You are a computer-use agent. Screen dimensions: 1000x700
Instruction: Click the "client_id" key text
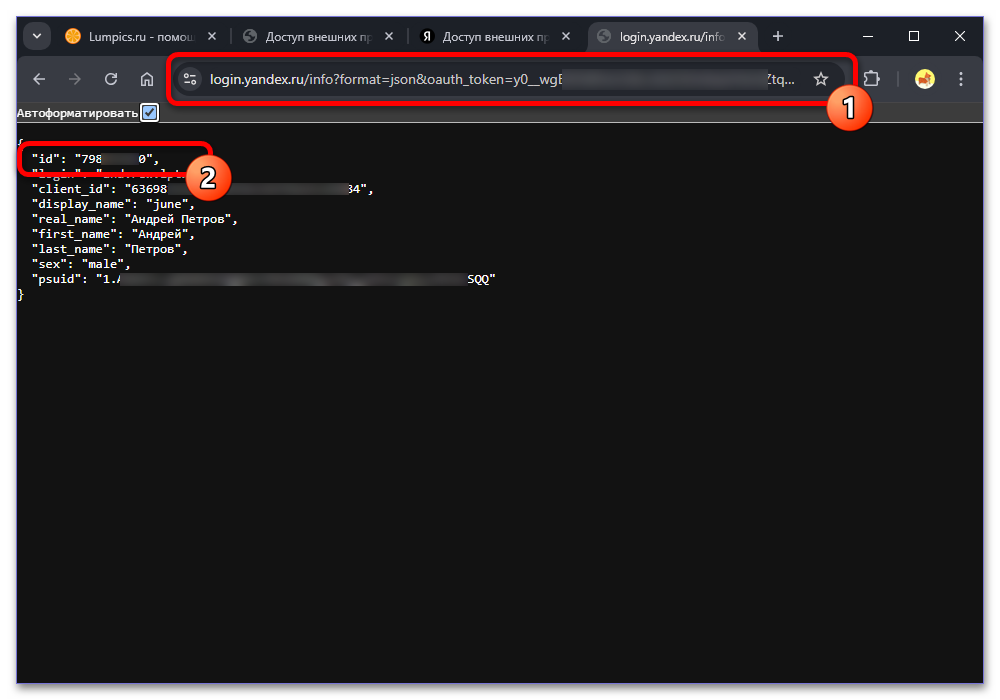tap(71, 189)
